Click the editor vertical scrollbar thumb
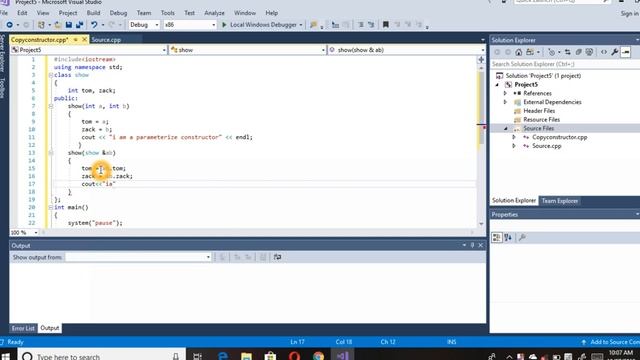The image size is (640, 360). (481, 108)
